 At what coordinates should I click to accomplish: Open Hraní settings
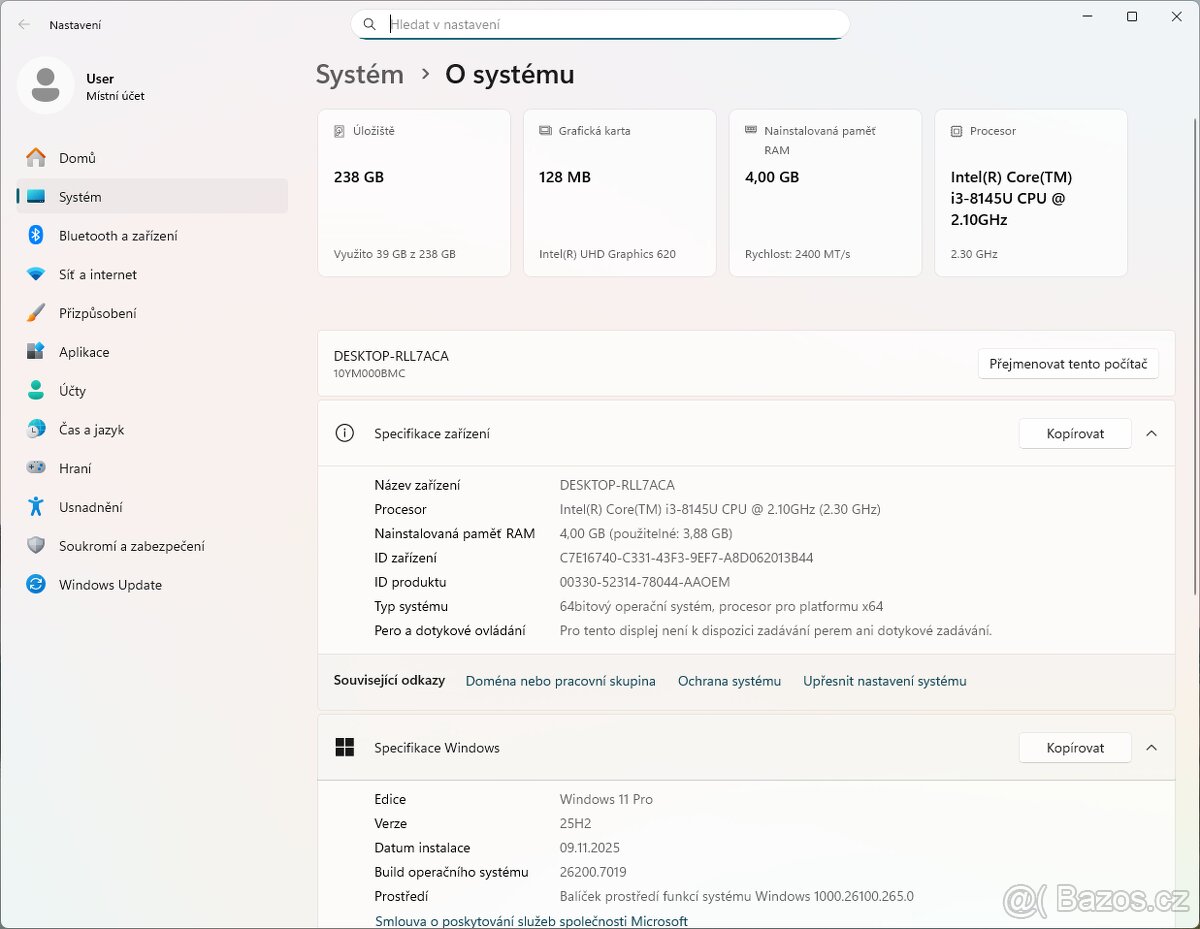pyautogui.click(x=75, y=468)
